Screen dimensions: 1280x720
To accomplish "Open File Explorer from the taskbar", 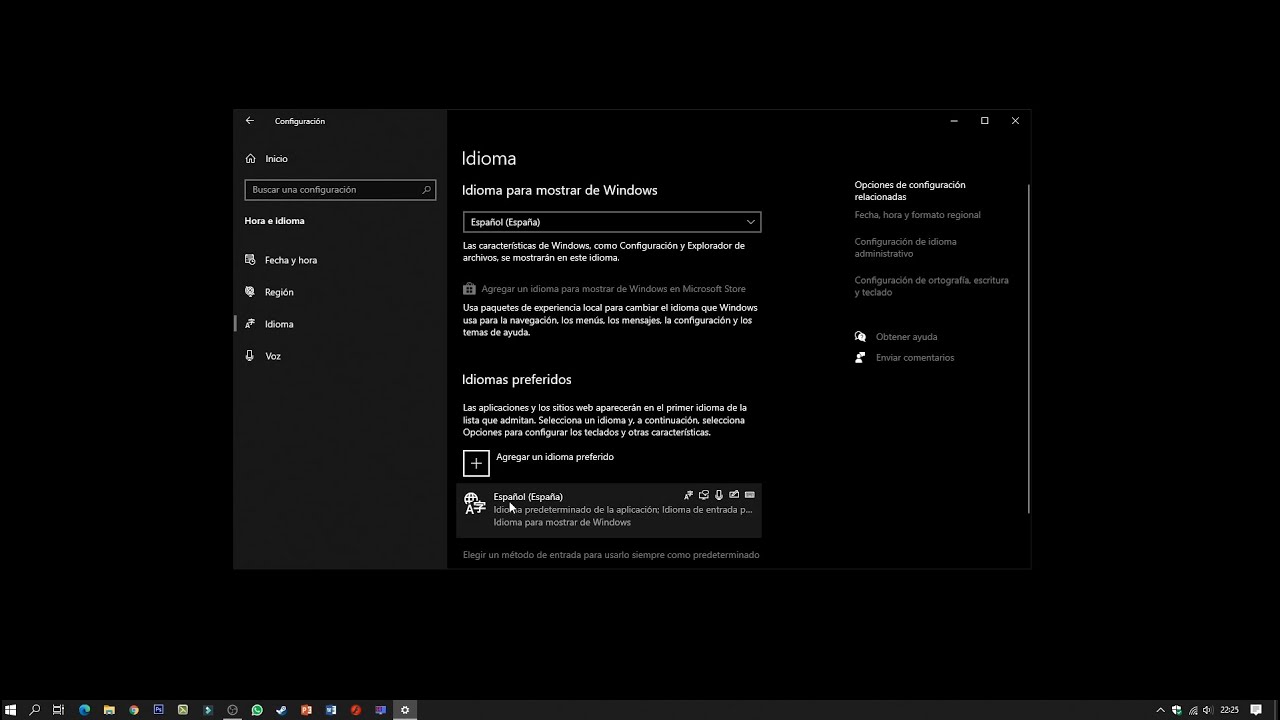I will (109, 710).
